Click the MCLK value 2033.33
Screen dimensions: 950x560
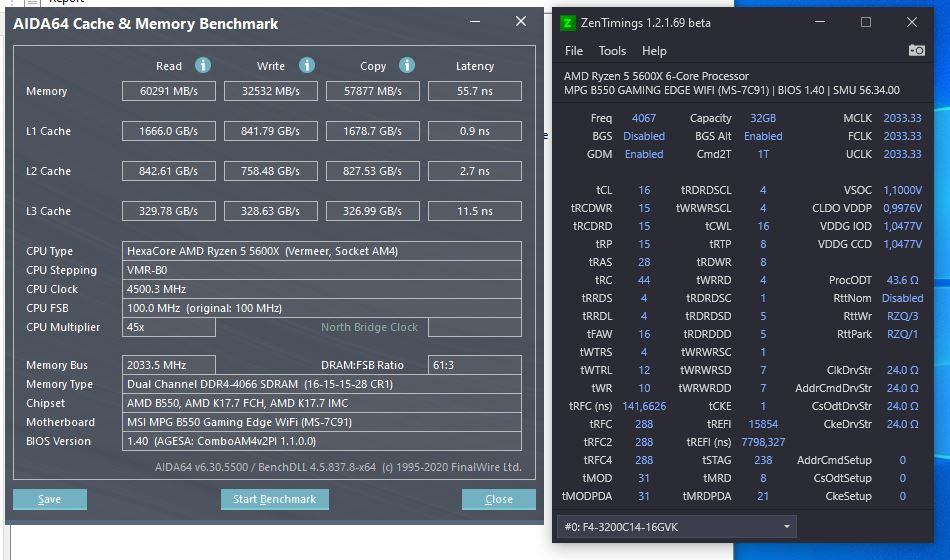coord(902,118)
